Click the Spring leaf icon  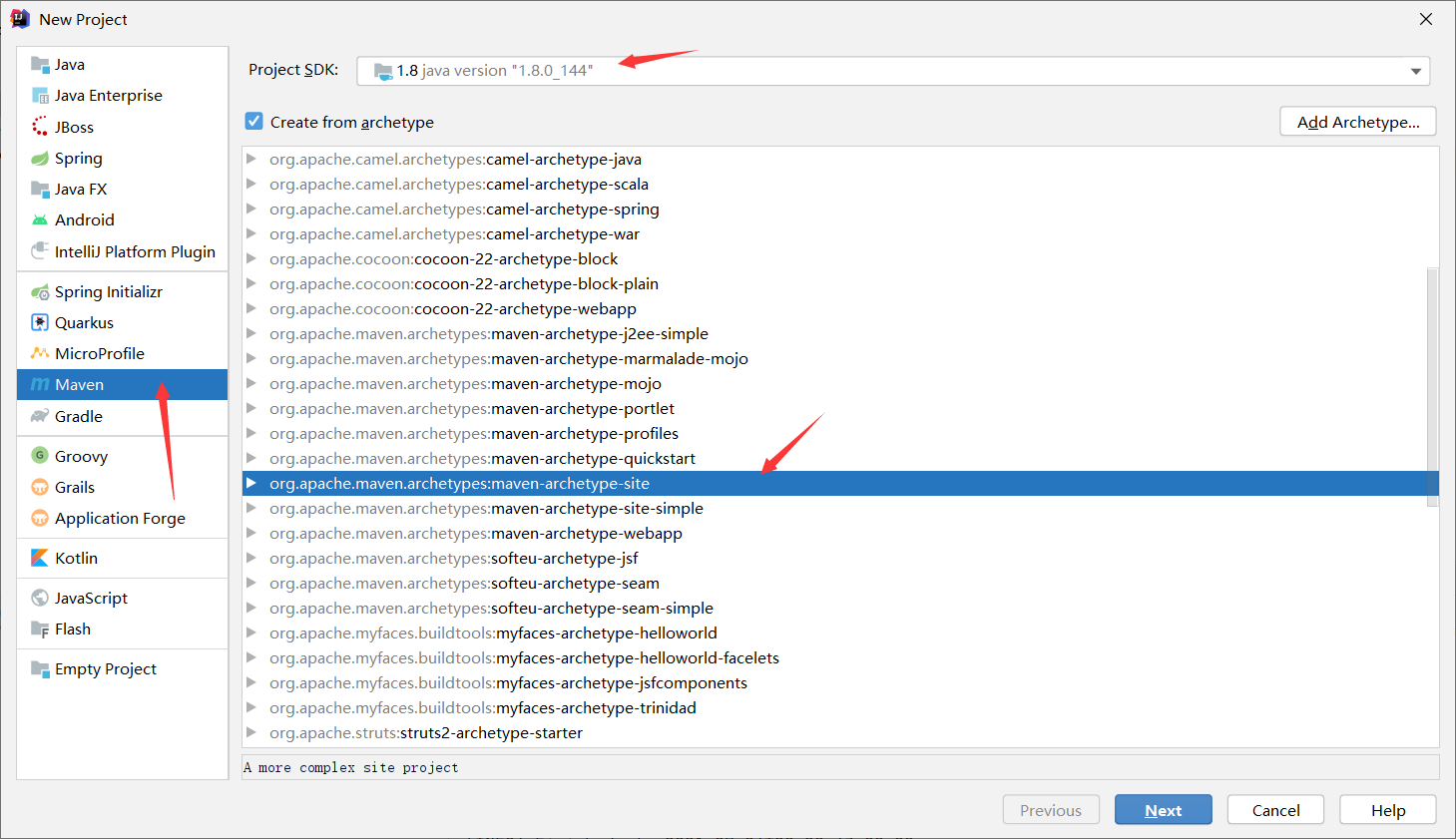click(40, 159)
